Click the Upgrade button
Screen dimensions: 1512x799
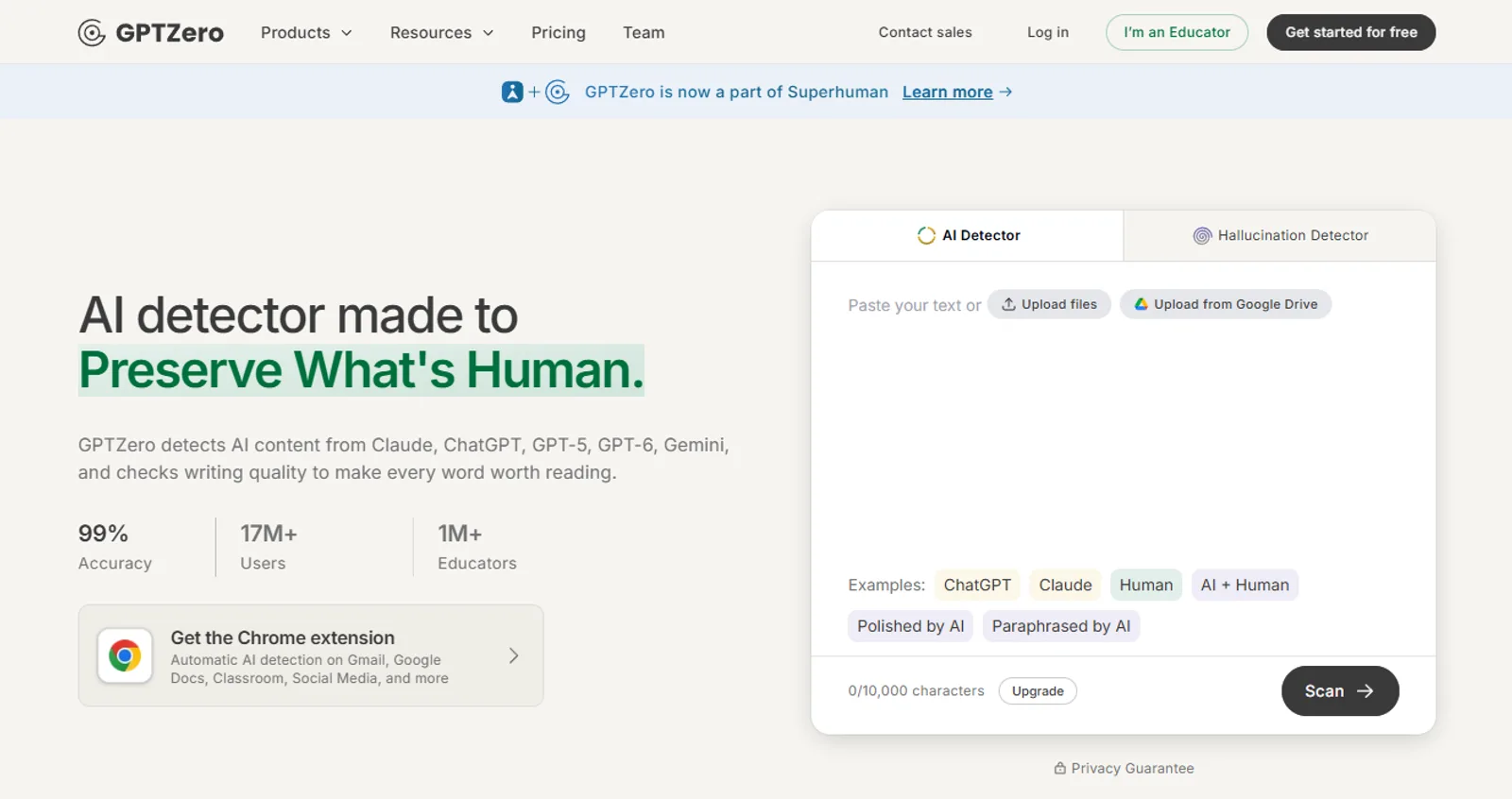(x=1038, y=691)
